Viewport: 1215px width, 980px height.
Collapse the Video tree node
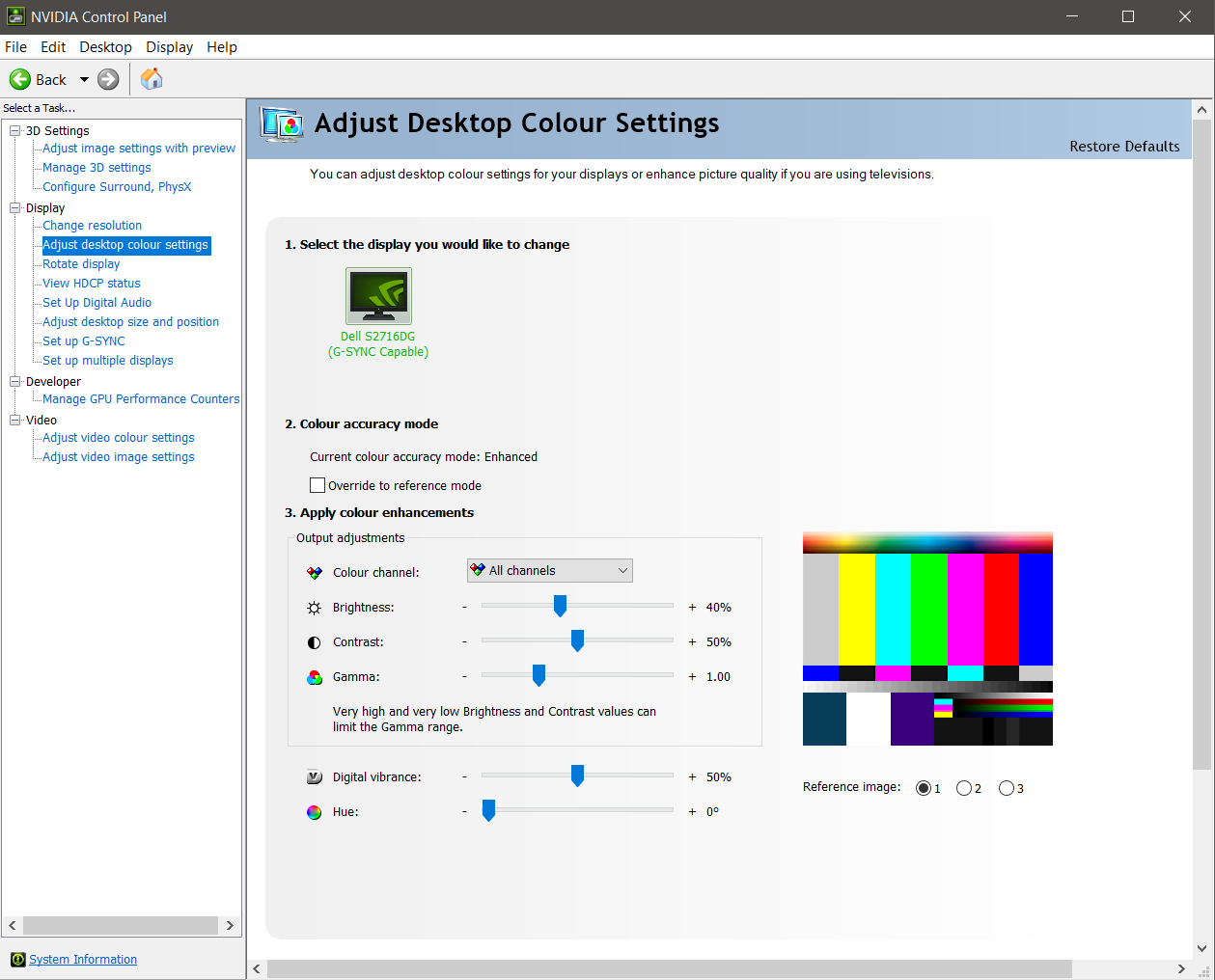[x=15, y=420]
